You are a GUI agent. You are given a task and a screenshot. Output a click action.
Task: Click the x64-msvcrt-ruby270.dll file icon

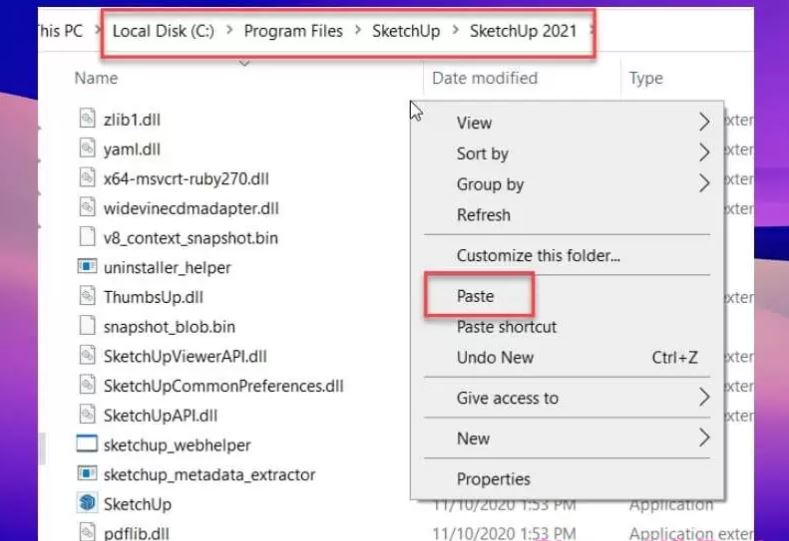(x=87, y=178)
